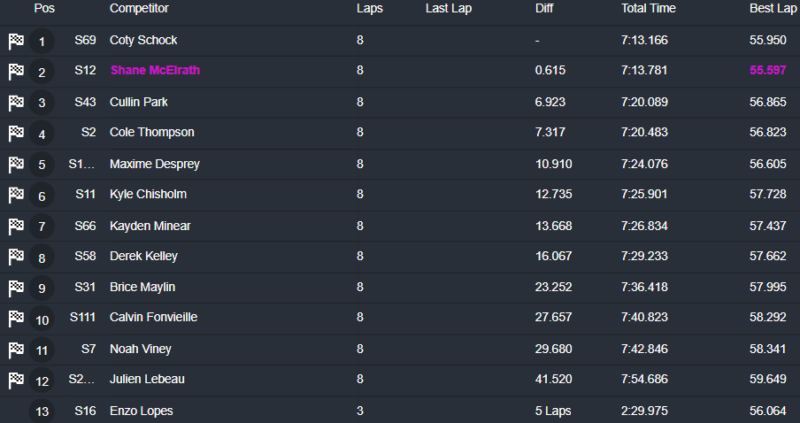Select Kyle Chisholm's row number S11
Image resolution: width=800 pixels, height=423 pixels.
(85, 194)
